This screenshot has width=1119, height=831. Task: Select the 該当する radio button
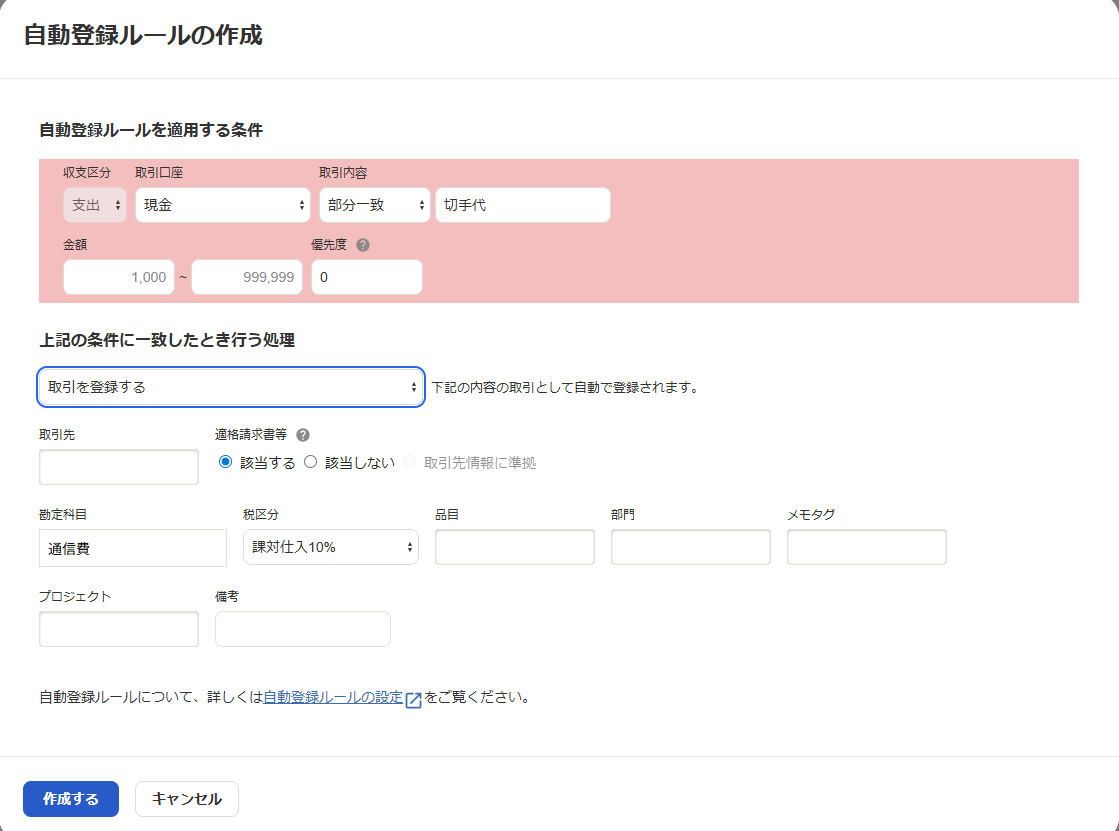[x=225, y=462]
